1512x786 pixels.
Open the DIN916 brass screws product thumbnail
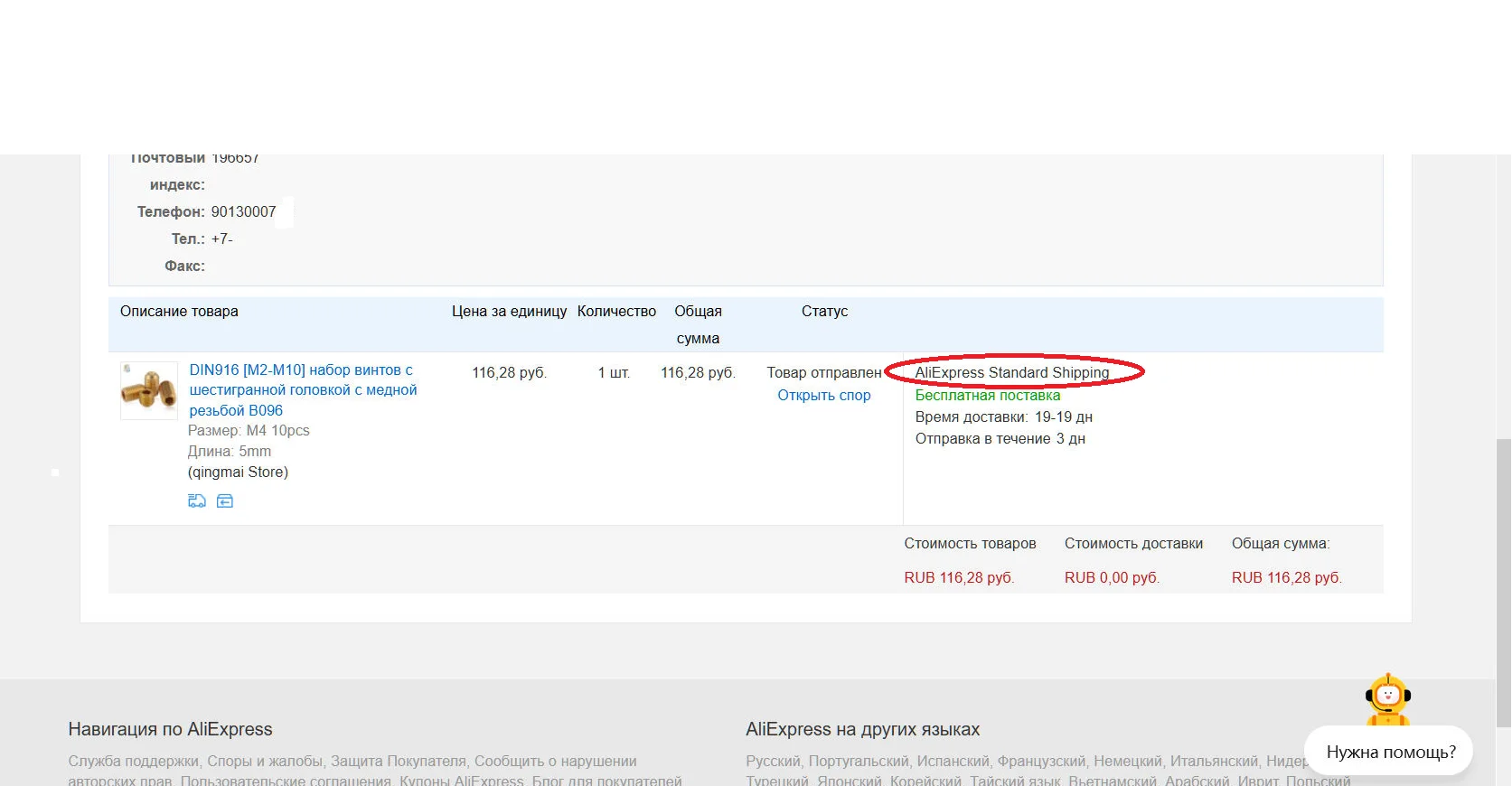149,391
